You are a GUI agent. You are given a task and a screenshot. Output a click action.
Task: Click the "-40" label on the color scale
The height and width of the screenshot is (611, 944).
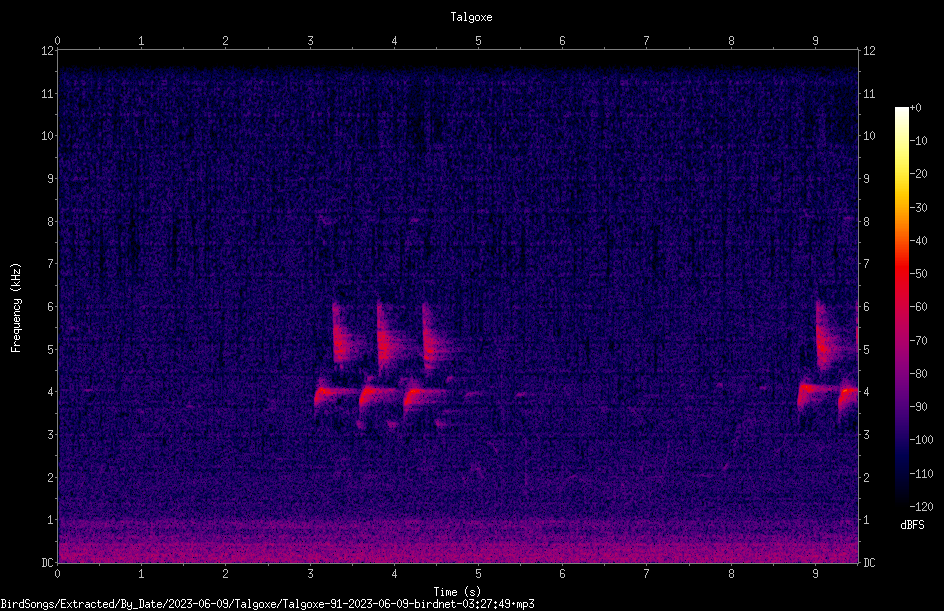point(918,241)
